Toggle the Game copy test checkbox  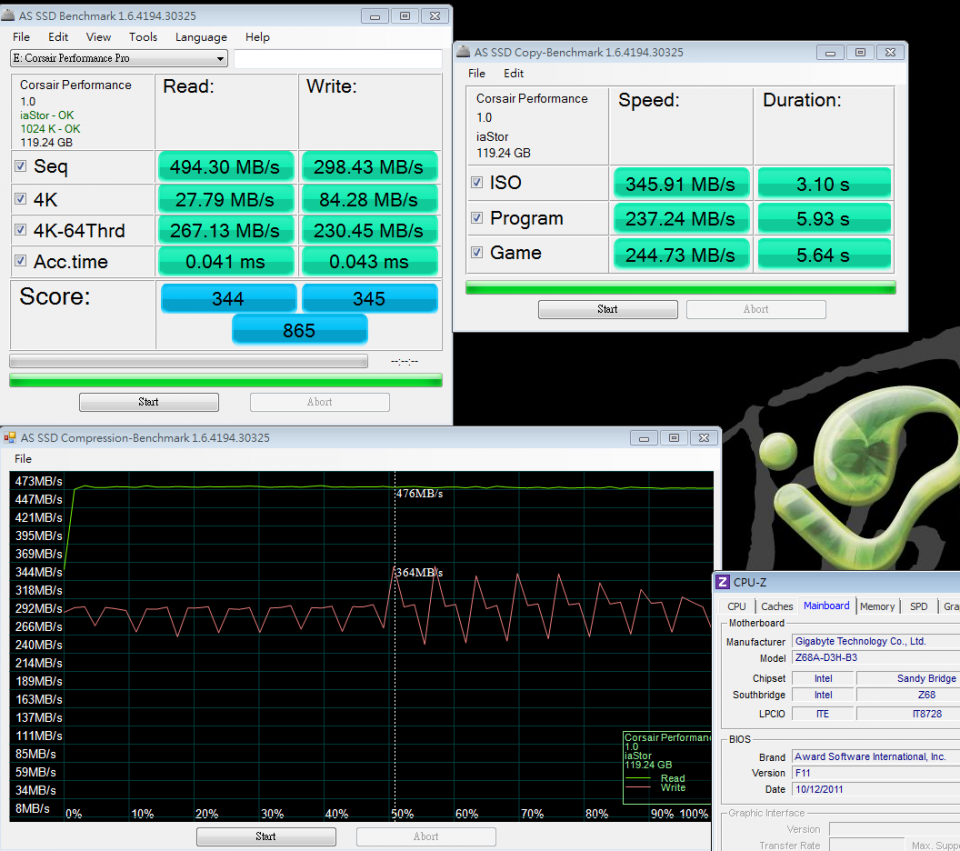477,253
